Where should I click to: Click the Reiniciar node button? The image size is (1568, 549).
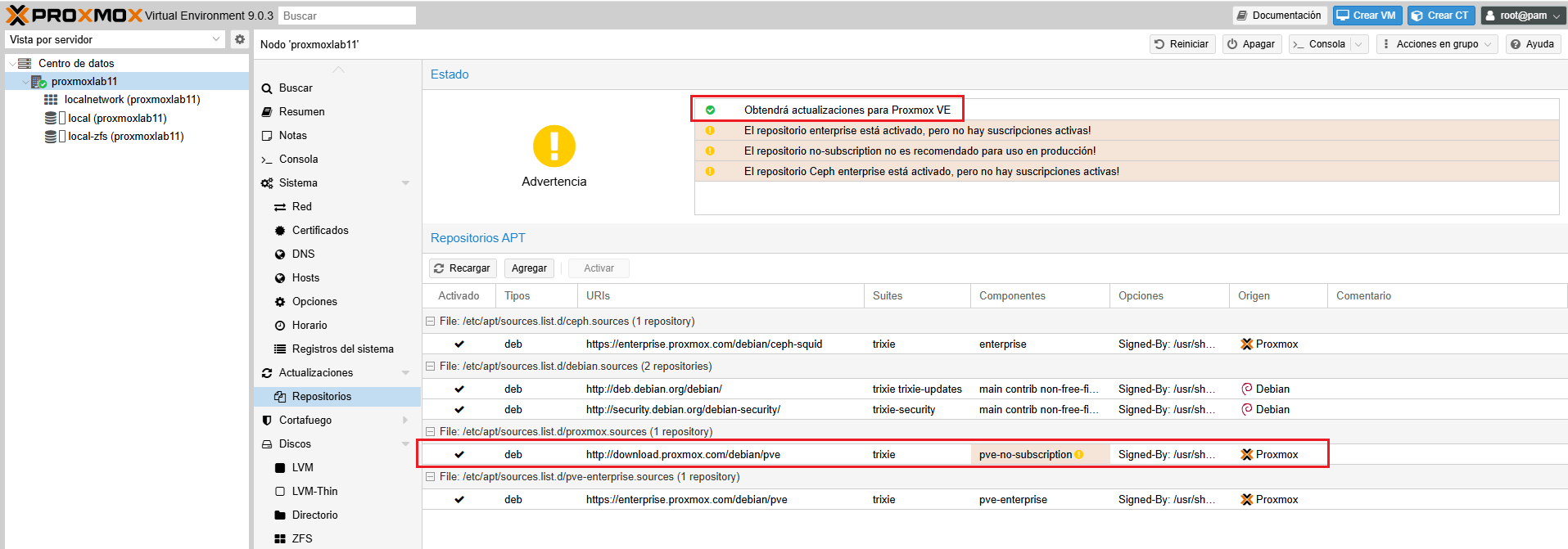pos(1182,44)
